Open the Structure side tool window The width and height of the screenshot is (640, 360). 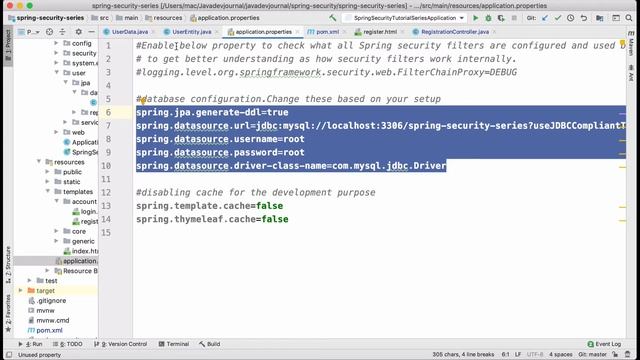coord(8,264)
